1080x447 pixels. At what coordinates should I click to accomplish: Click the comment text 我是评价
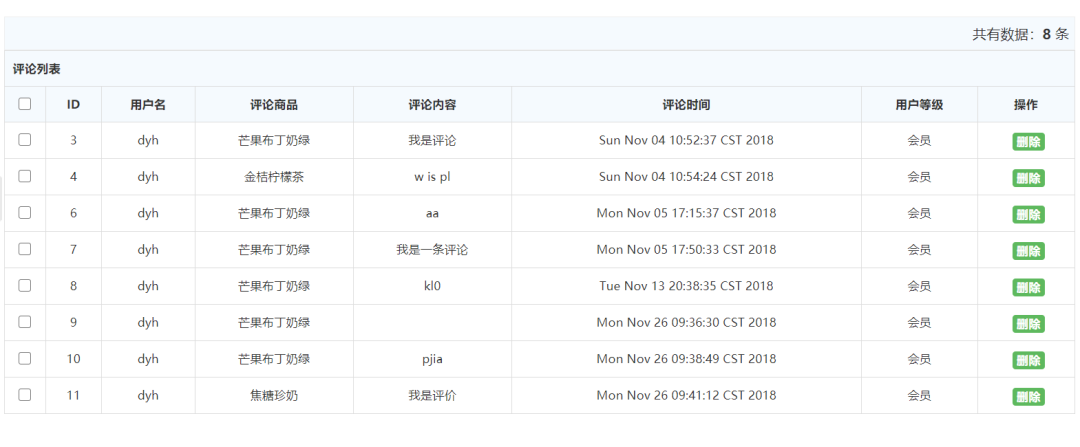click(433, 395)
